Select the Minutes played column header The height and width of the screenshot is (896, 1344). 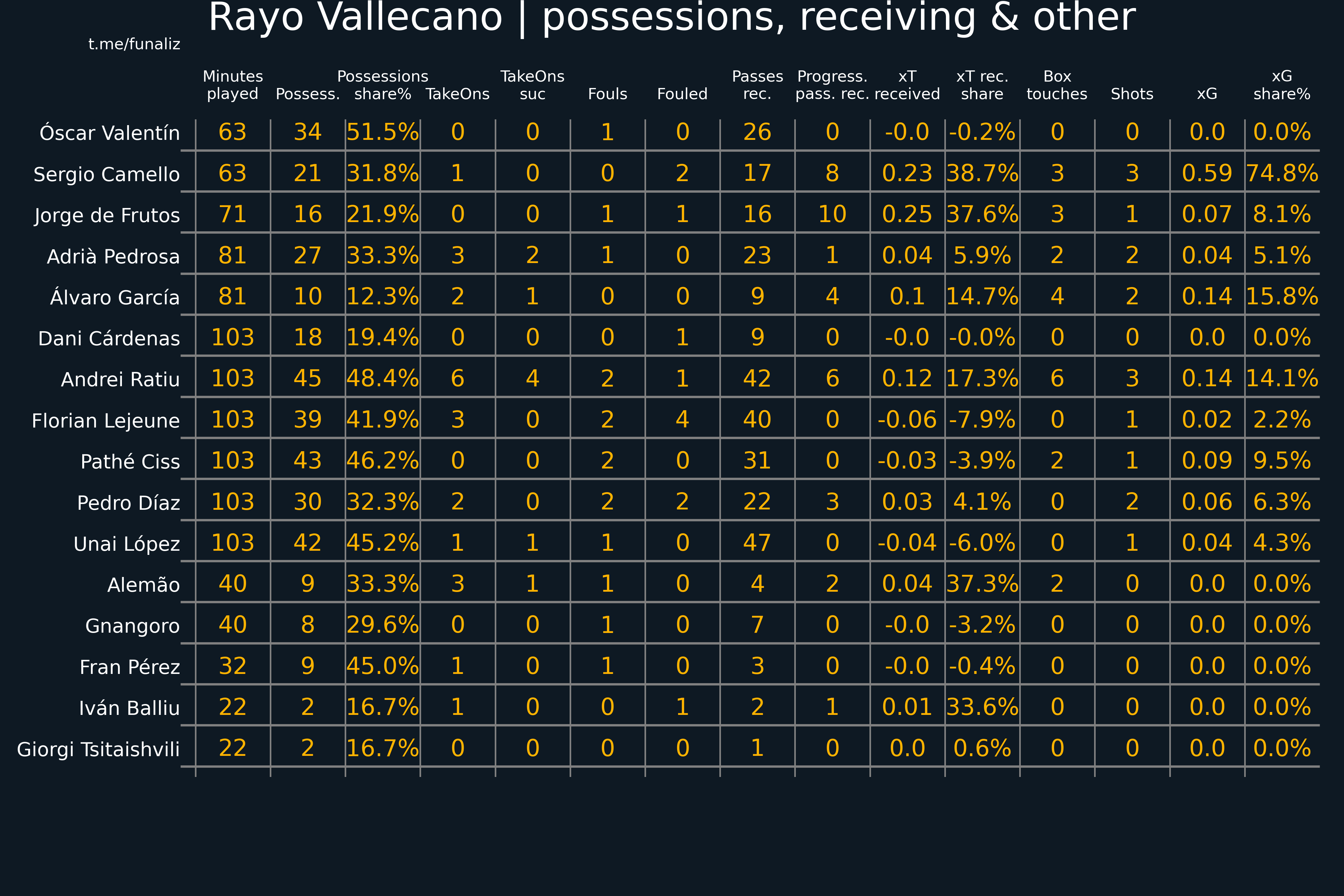coord(233,85)
